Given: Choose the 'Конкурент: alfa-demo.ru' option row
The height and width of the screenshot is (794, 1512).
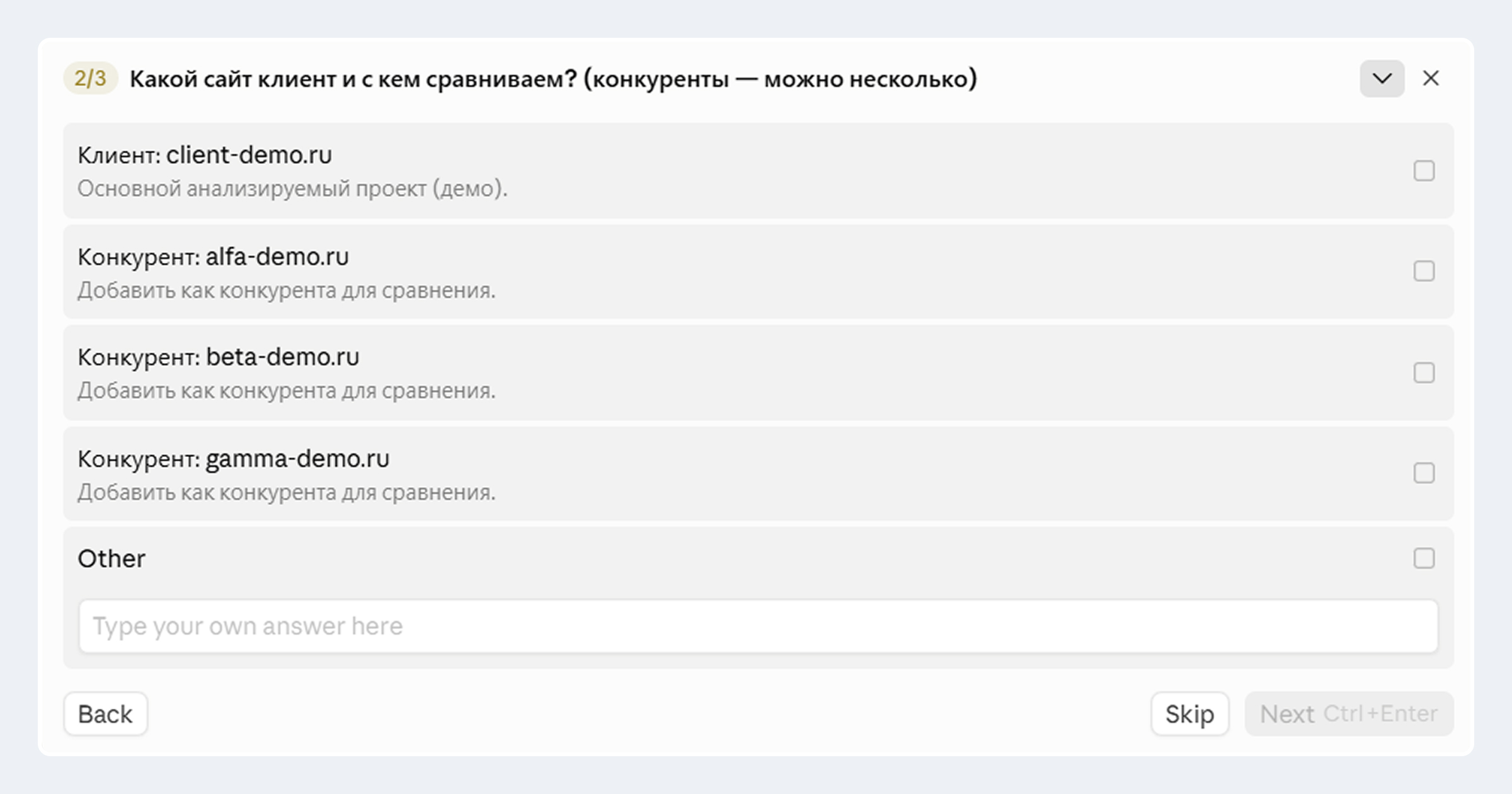Looking at the screenshot, I should (x=759, y=272).
